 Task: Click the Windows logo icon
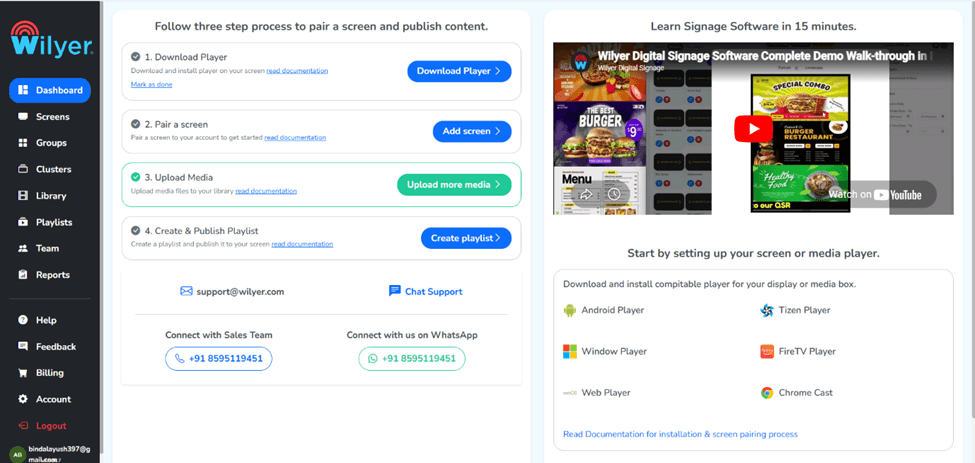click(570, 352)
